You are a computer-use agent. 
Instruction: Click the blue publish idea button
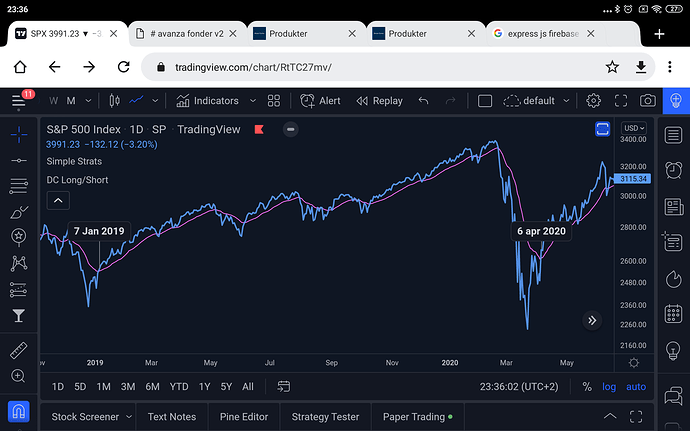(x=676, y=101)
